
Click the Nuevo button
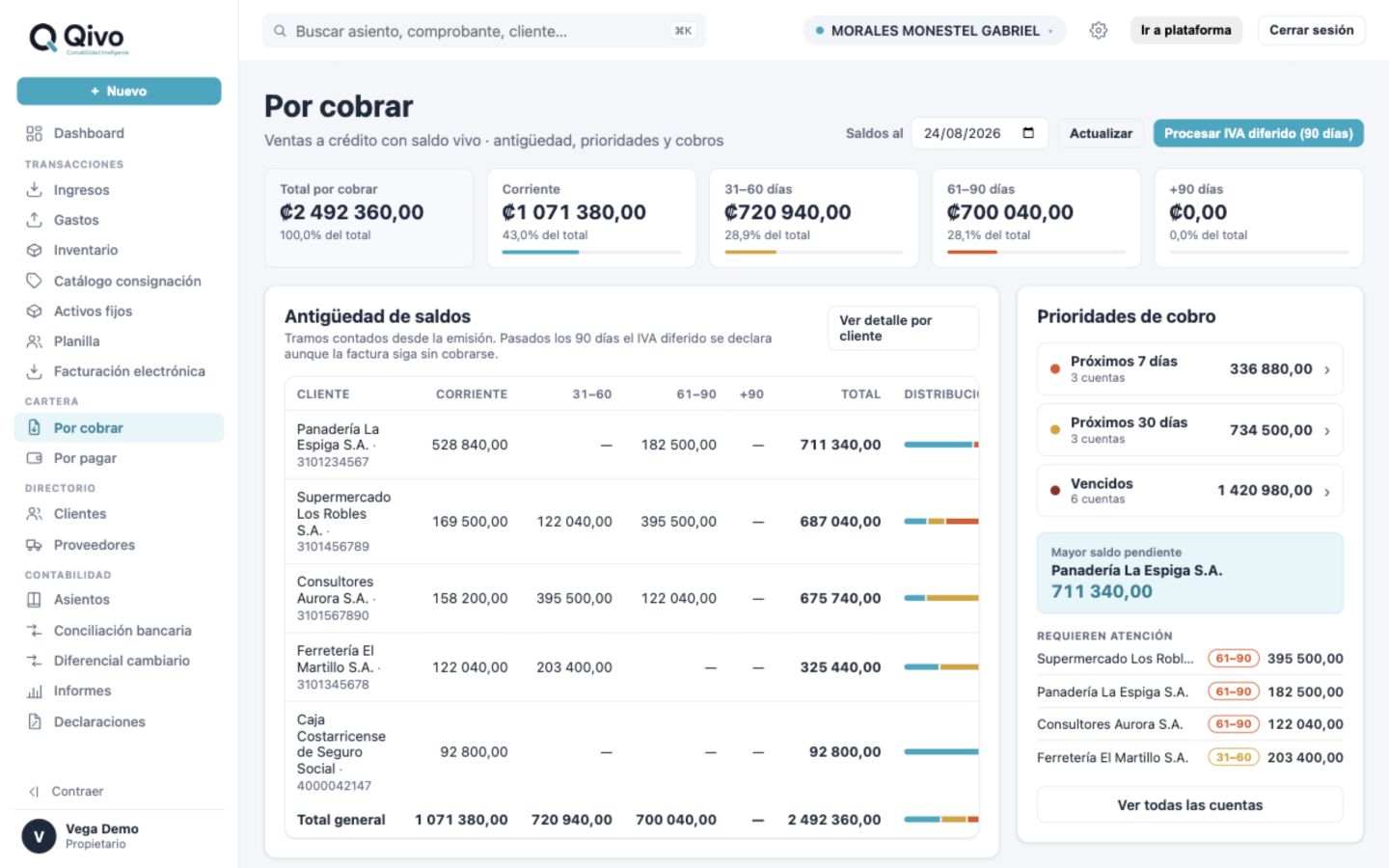(119, 91)
